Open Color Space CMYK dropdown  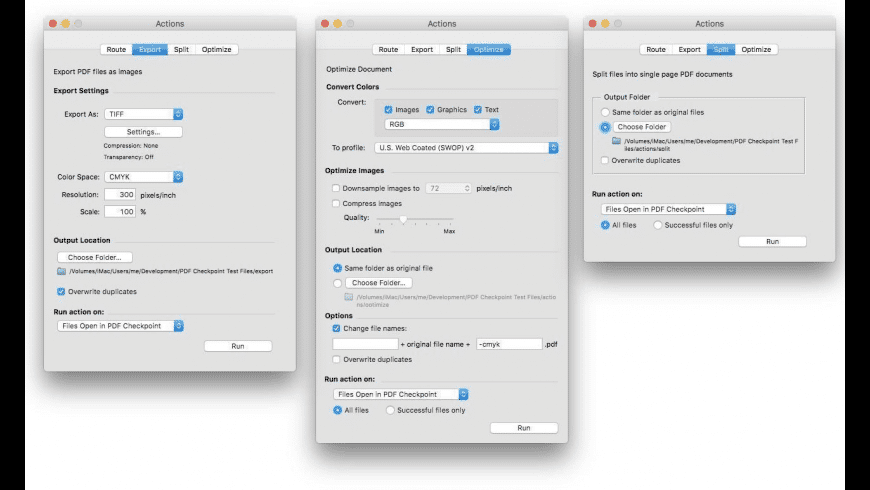click(144, 176)
